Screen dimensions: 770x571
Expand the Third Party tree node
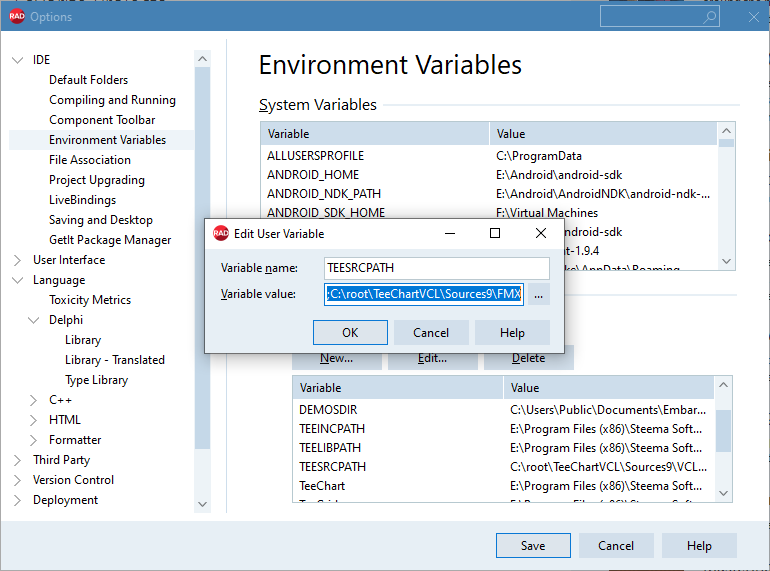[x=18, y=460]
